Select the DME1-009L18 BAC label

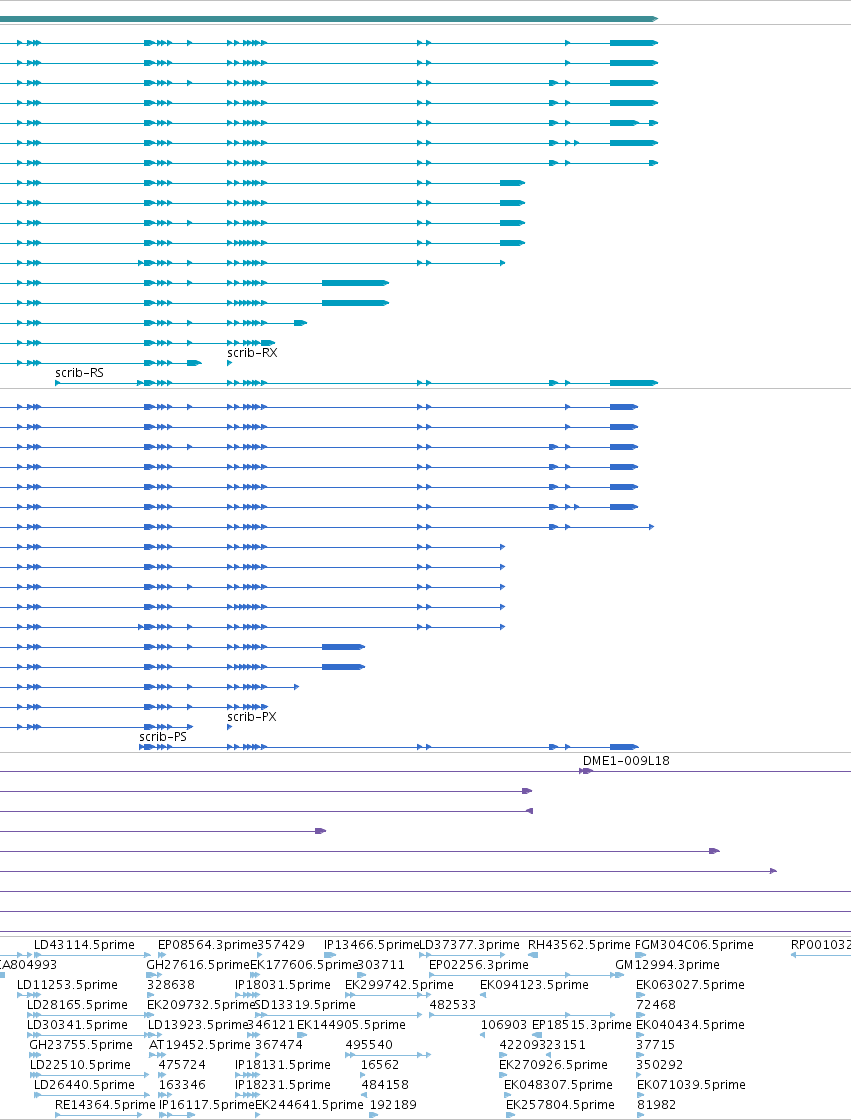[x=626, y=761]
